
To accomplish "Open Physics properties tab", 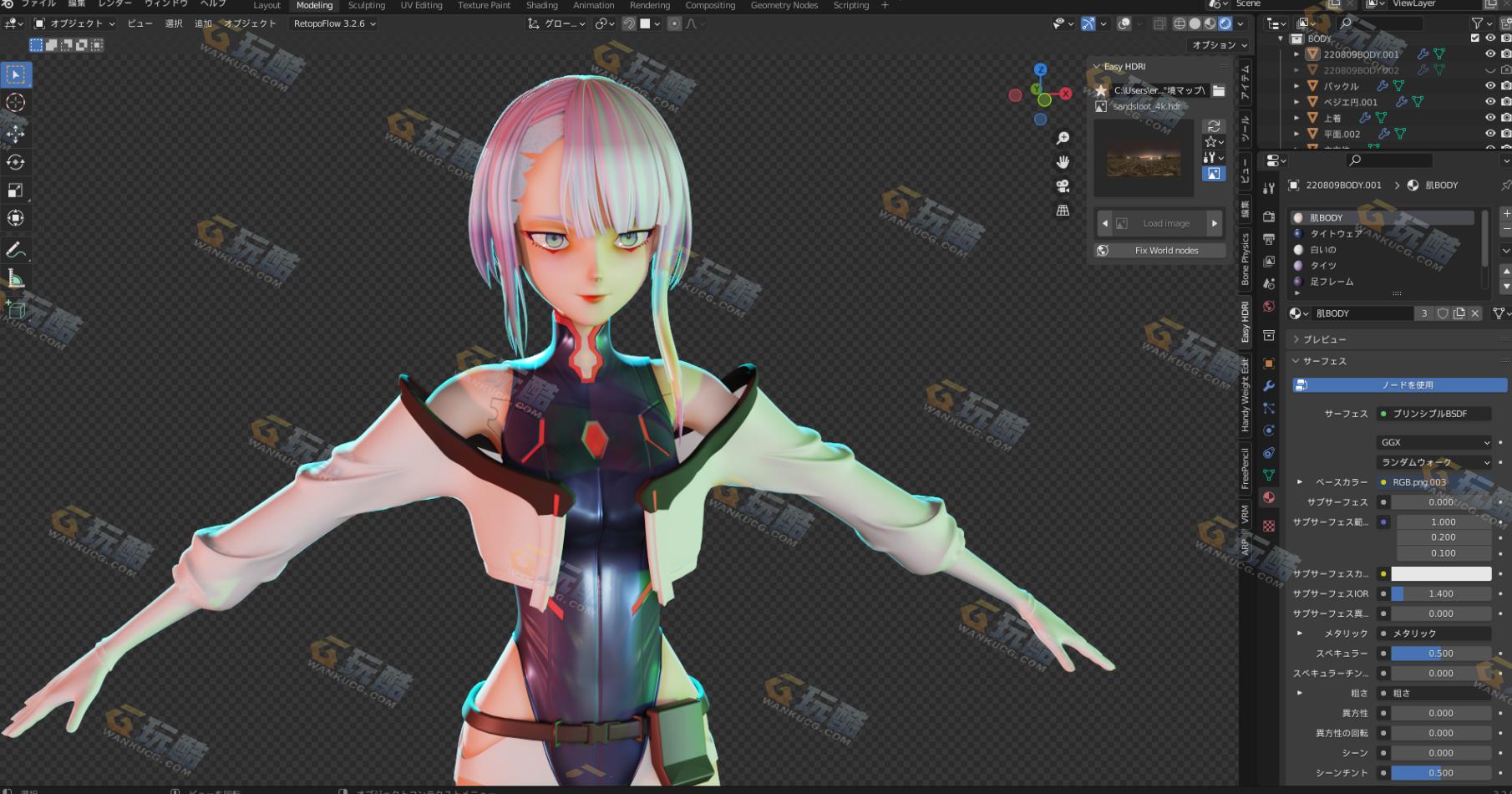I will click(x=1269, y=430).
